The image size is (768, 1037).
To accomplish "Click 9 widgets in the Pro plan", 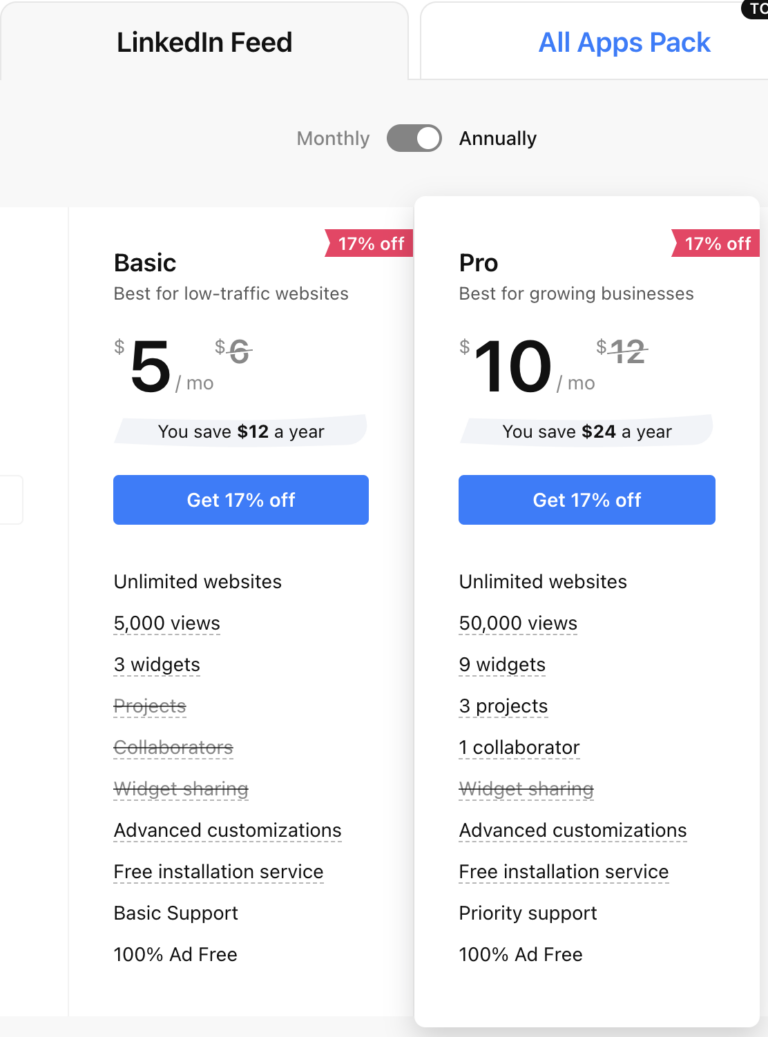I will click(x=502, y=665).
